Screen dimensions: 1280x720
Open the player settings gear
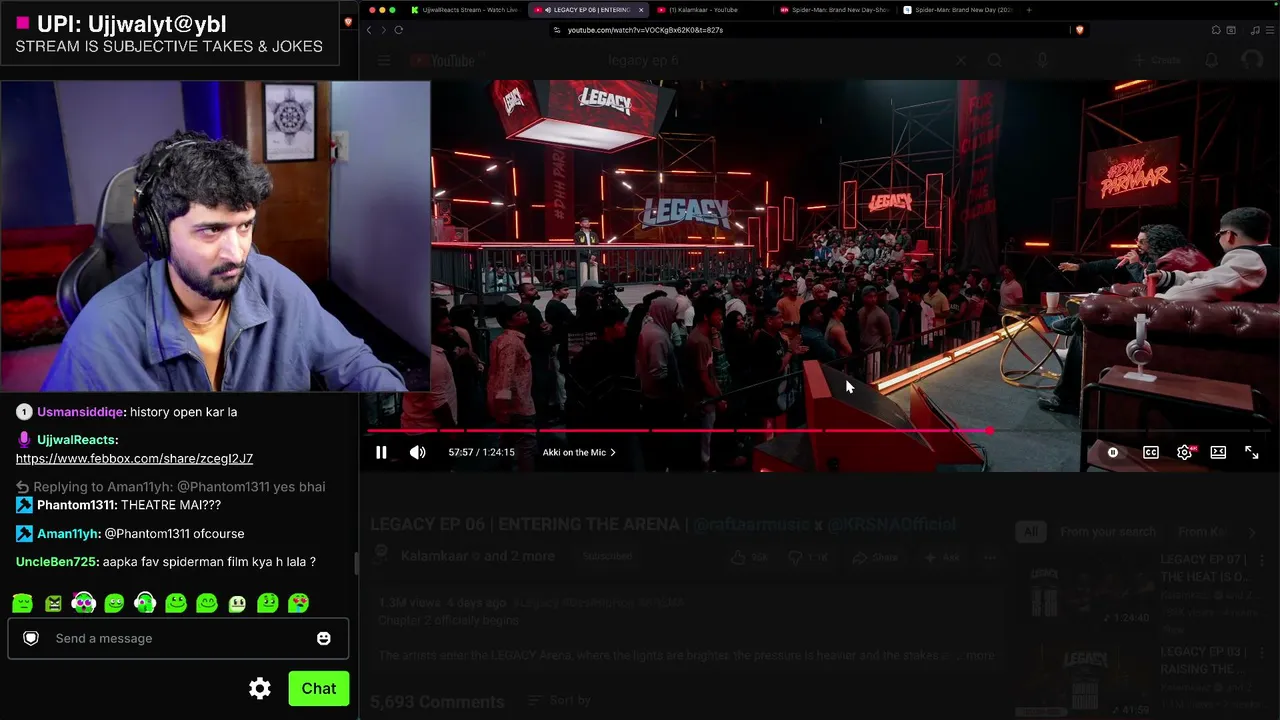point(1185,452)
